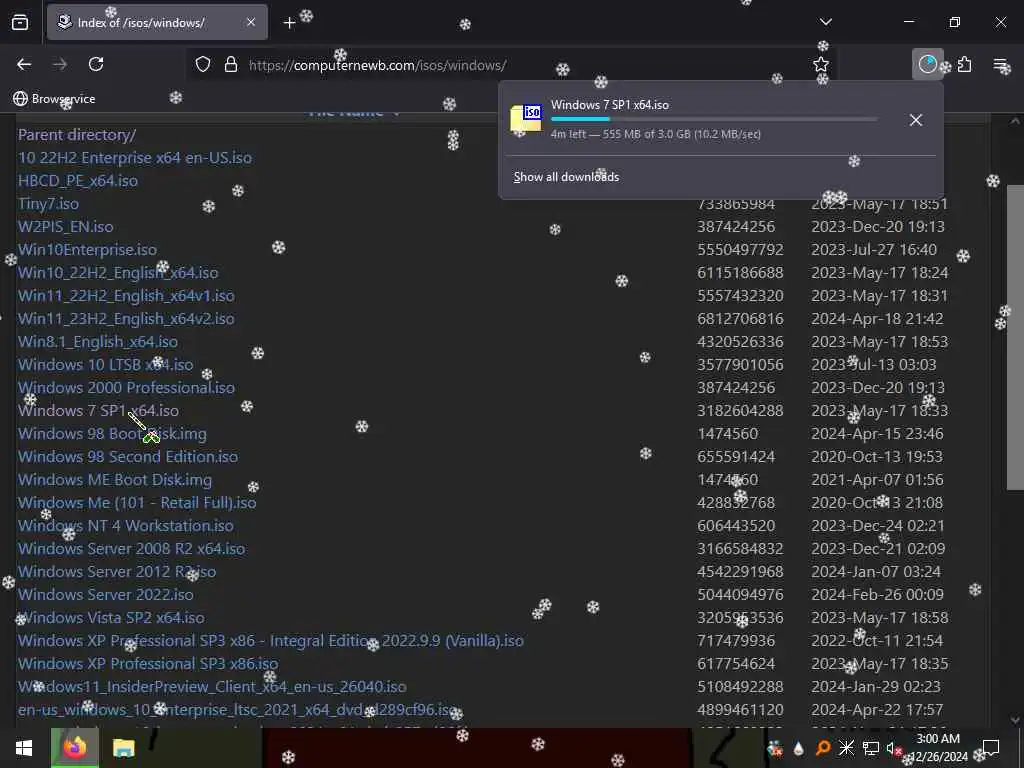Click the snowflake asterisk tray icon

(846, 748)
